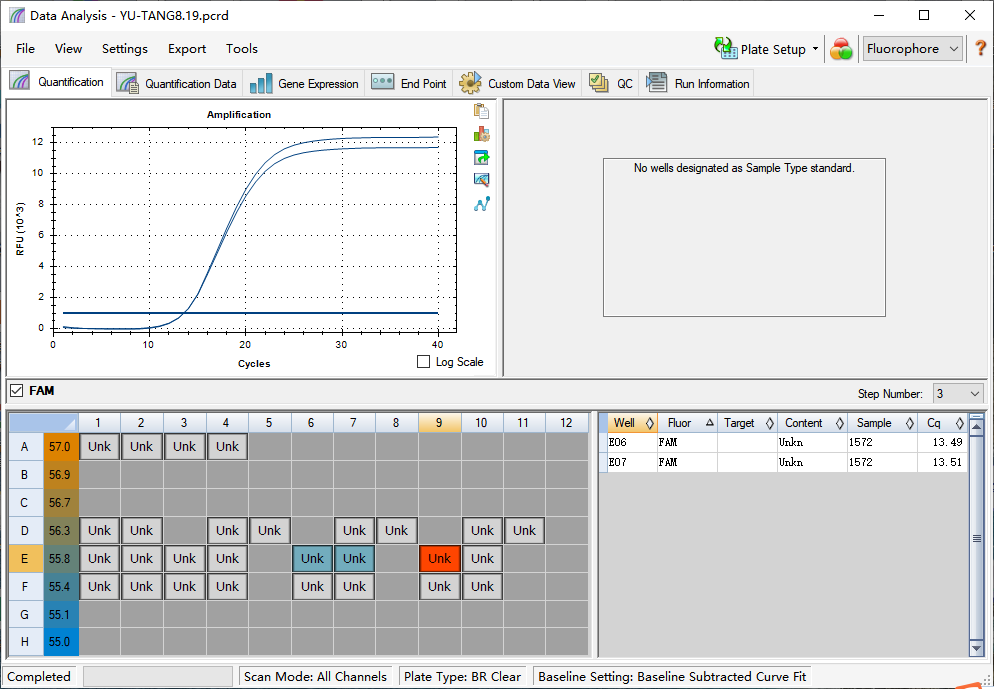
Task: Open the Step Number dropdown
Action: coord(958,394)
